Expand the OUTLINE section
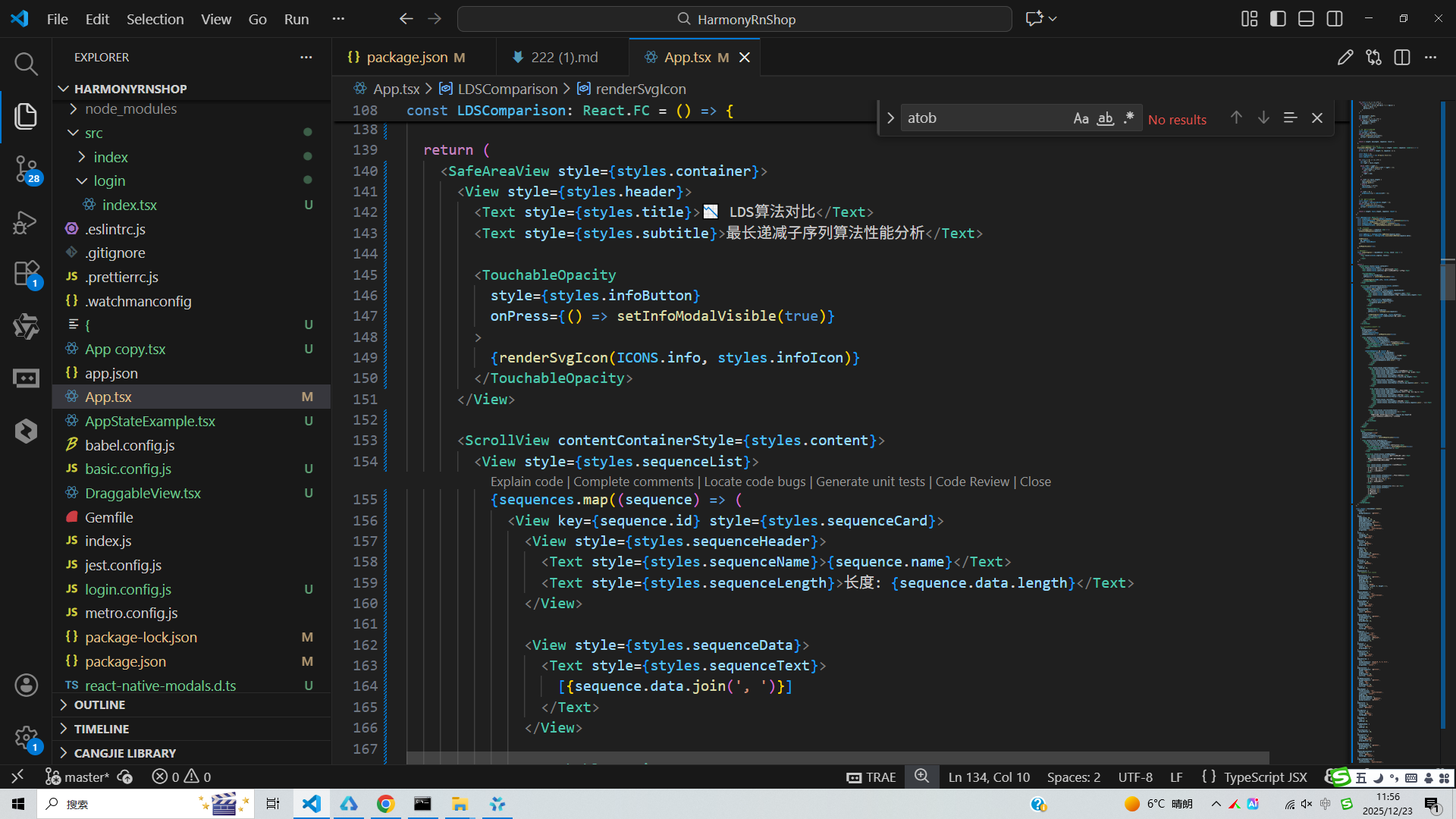The width and height of the screenshot is (1456, 819). pyautogui.click(x=99, y=704)
